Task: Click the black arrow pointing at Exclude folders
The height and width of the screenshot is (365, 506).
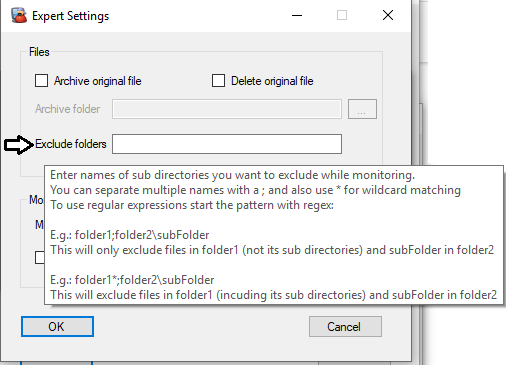Action: [19, 145]
